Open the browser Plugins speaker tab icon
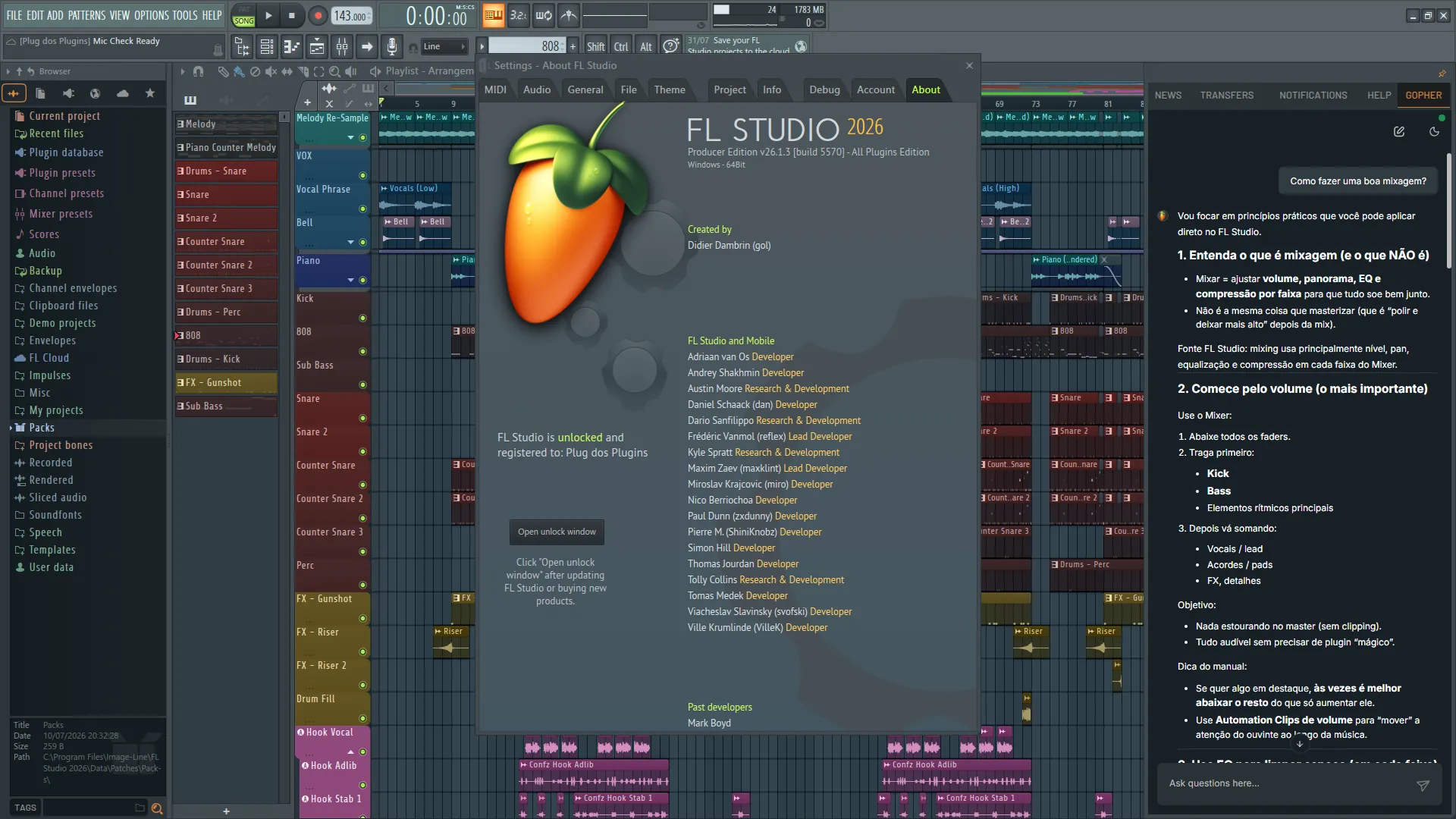 (68, 93)
